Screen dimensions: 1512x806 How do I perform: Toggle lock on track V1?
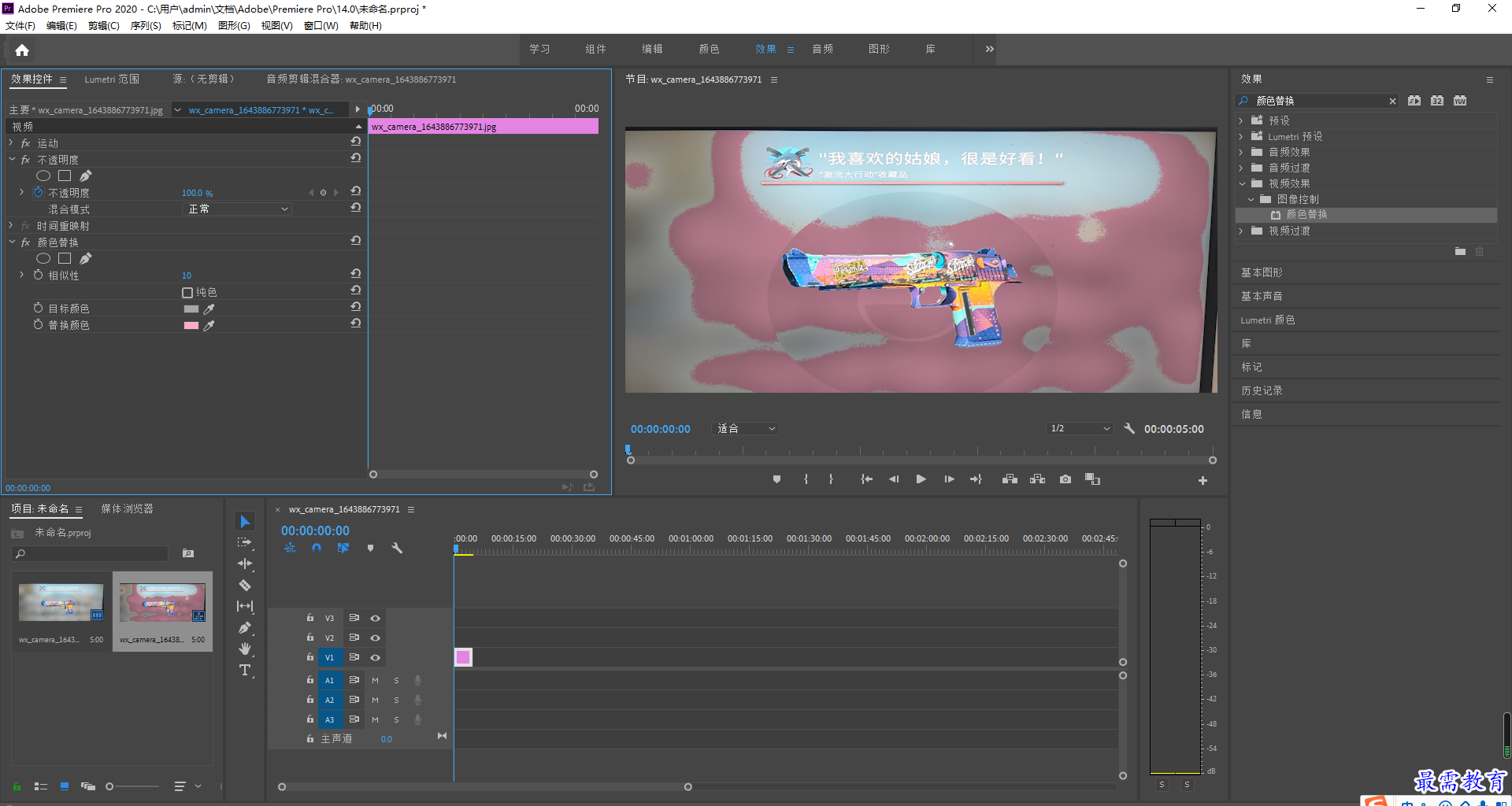[x=310, y=657]
